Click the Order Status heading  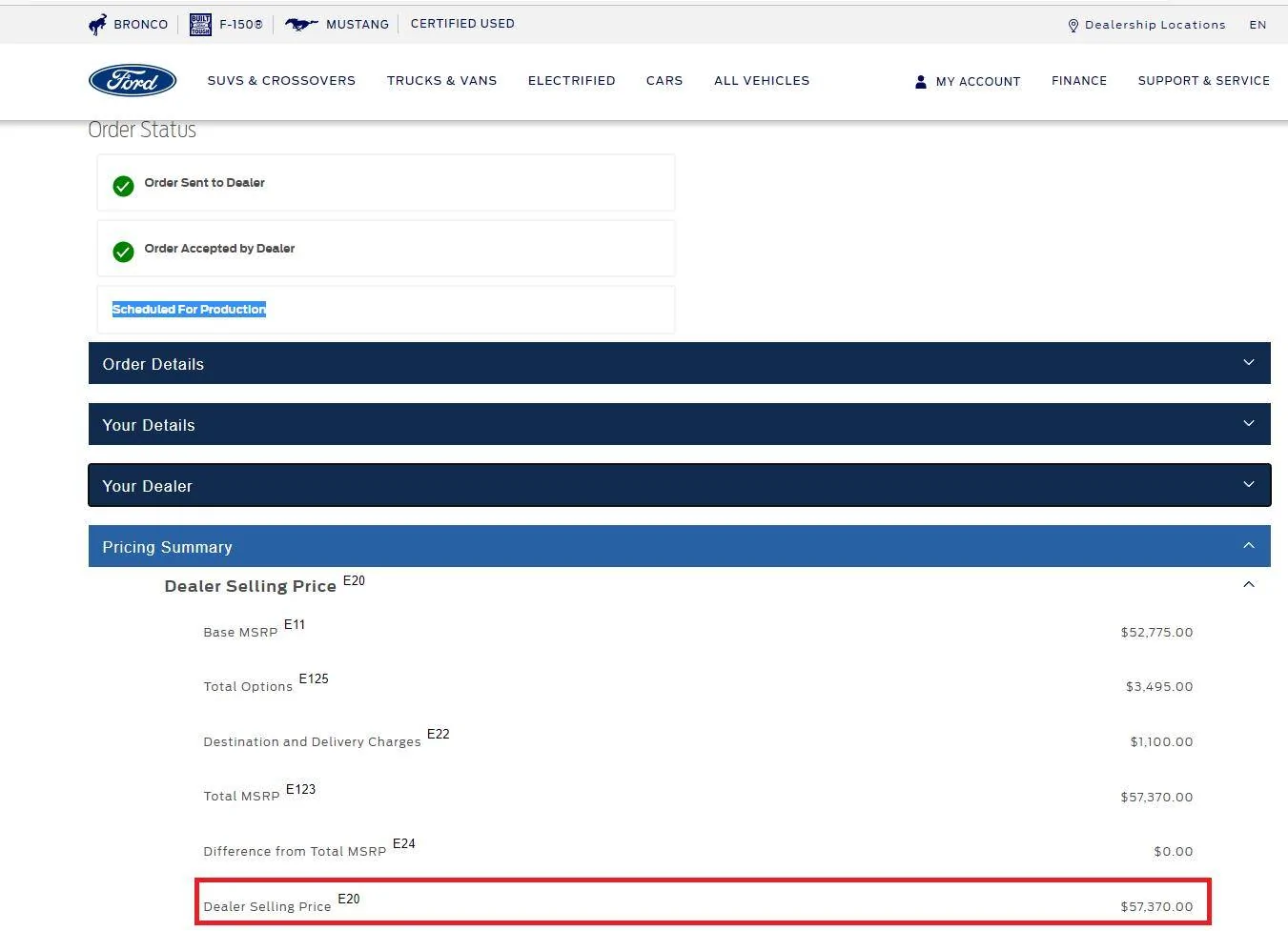tap(142, 131)
